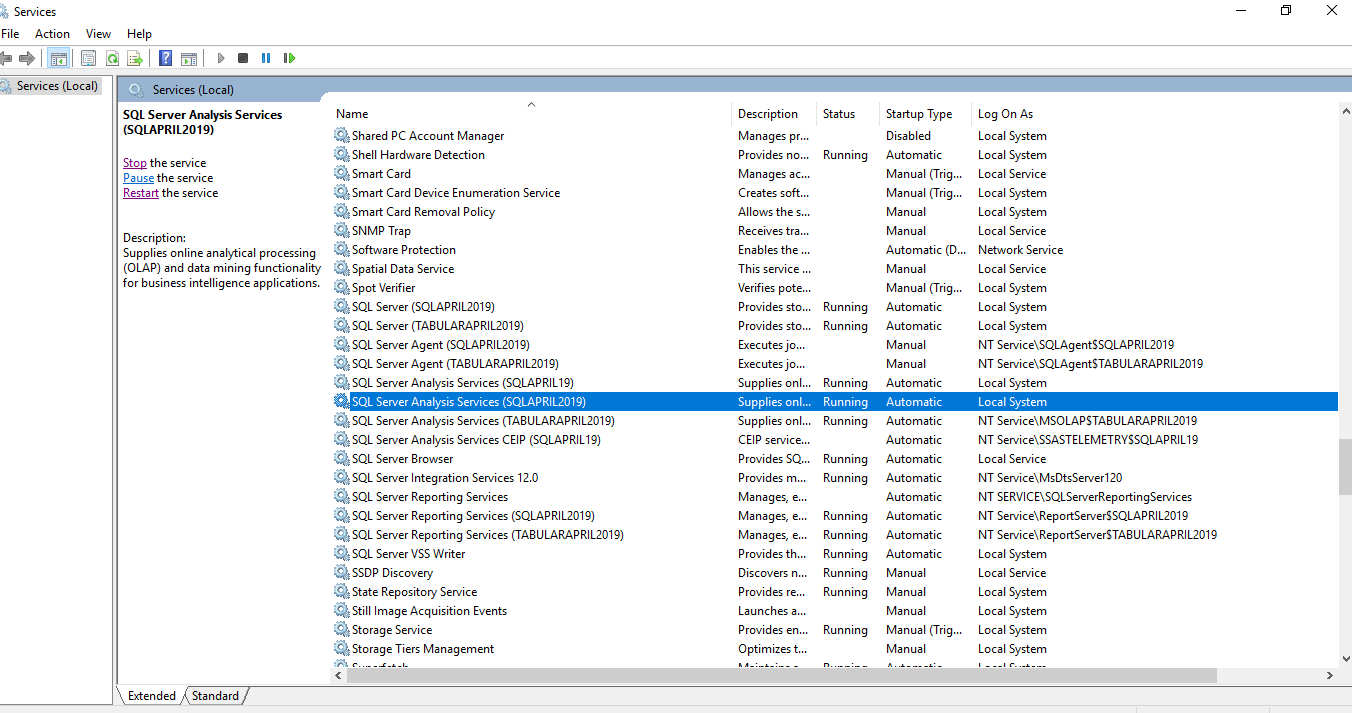Click the Pause Service toolbar icon
This screenshot has height=713, width=1352.
coord(266,58)
